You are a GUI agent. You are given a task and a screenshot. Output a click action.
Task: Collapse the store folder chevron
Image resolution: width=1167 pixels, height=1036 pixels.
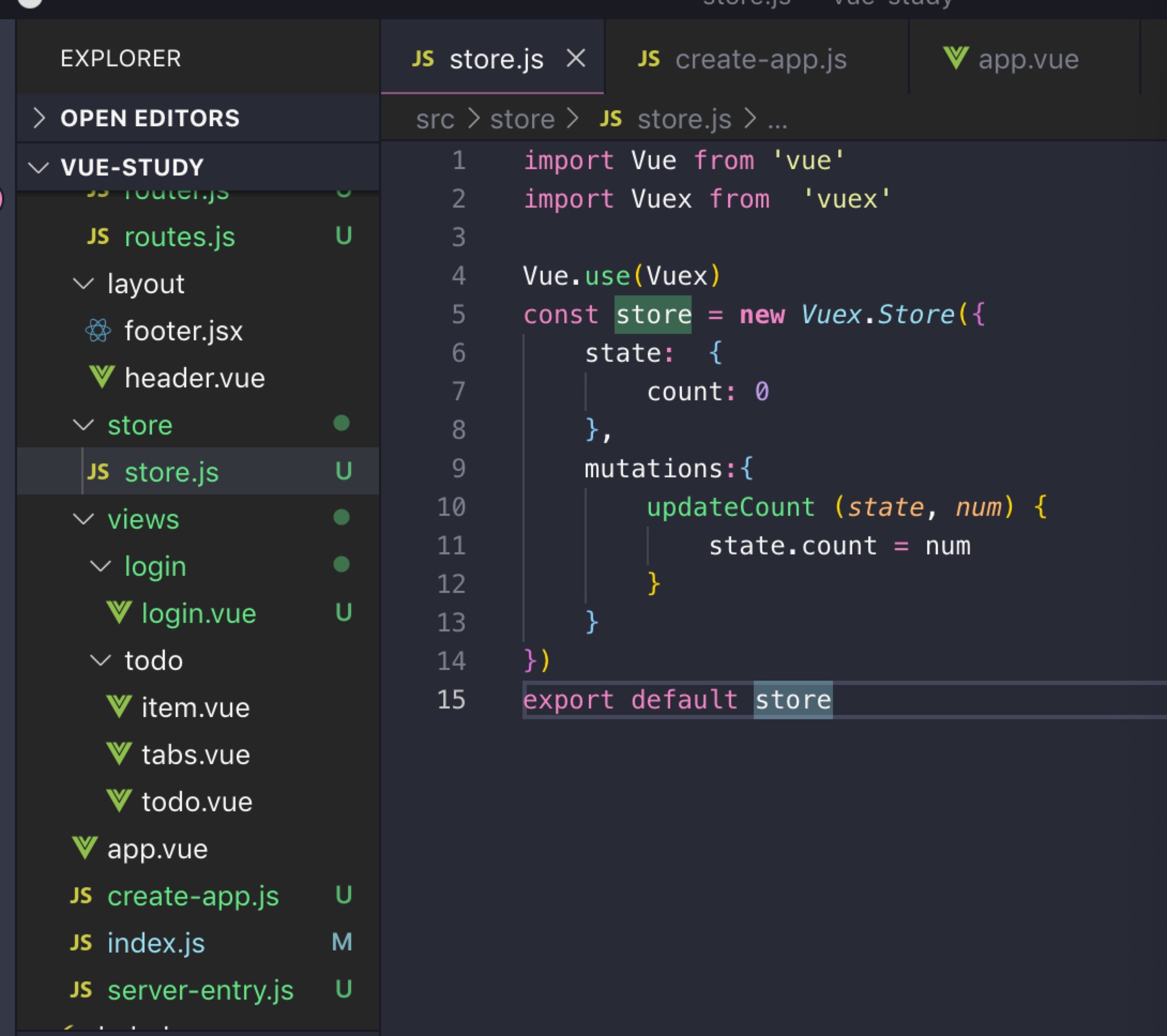tap(84, 425)
